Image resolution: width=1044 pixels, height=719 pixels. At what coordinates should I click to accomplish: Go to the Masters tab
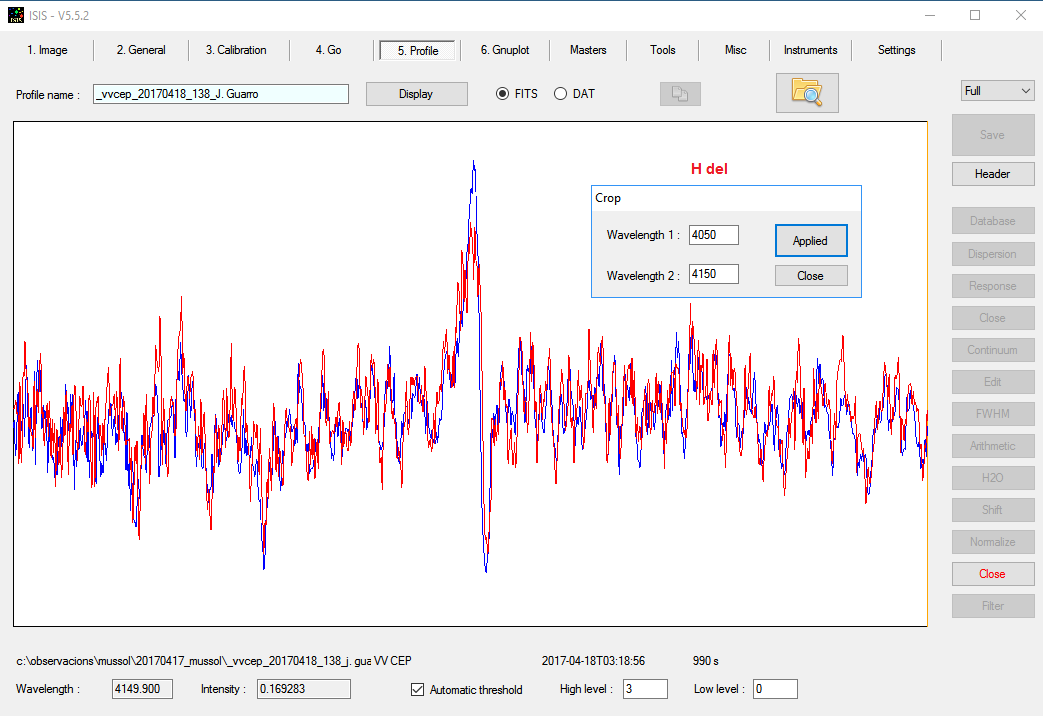(588, 50)
